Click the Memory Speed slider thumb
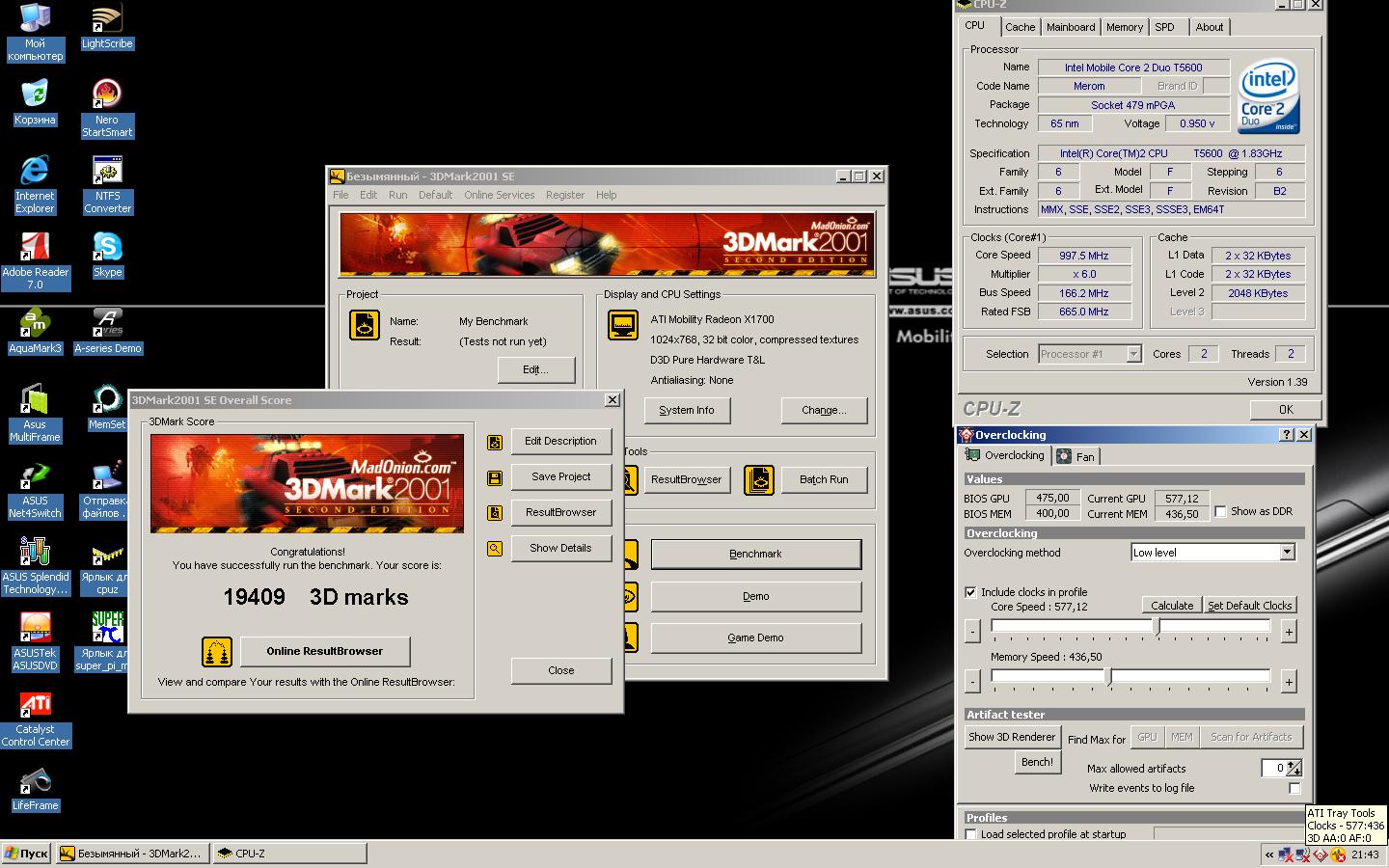Viewport: 1389px width, 868px height. pos(1108,677)
